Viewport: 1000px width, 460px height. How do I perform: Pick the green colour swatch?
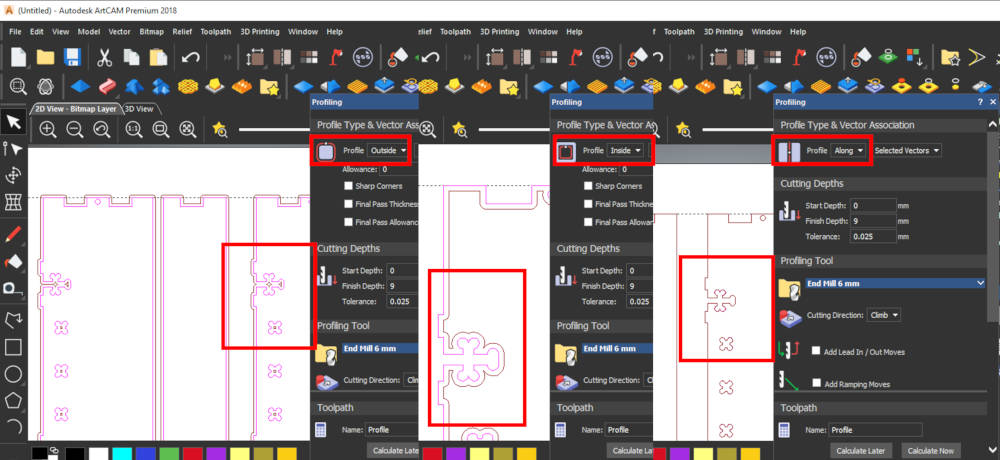tap(169, 454)
